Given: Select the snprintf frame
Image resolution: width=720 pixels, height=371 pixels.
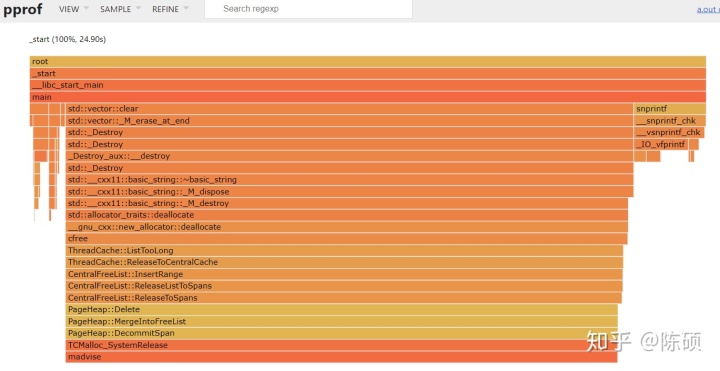Looking at the screenshot, I should (x=670, y=109).
